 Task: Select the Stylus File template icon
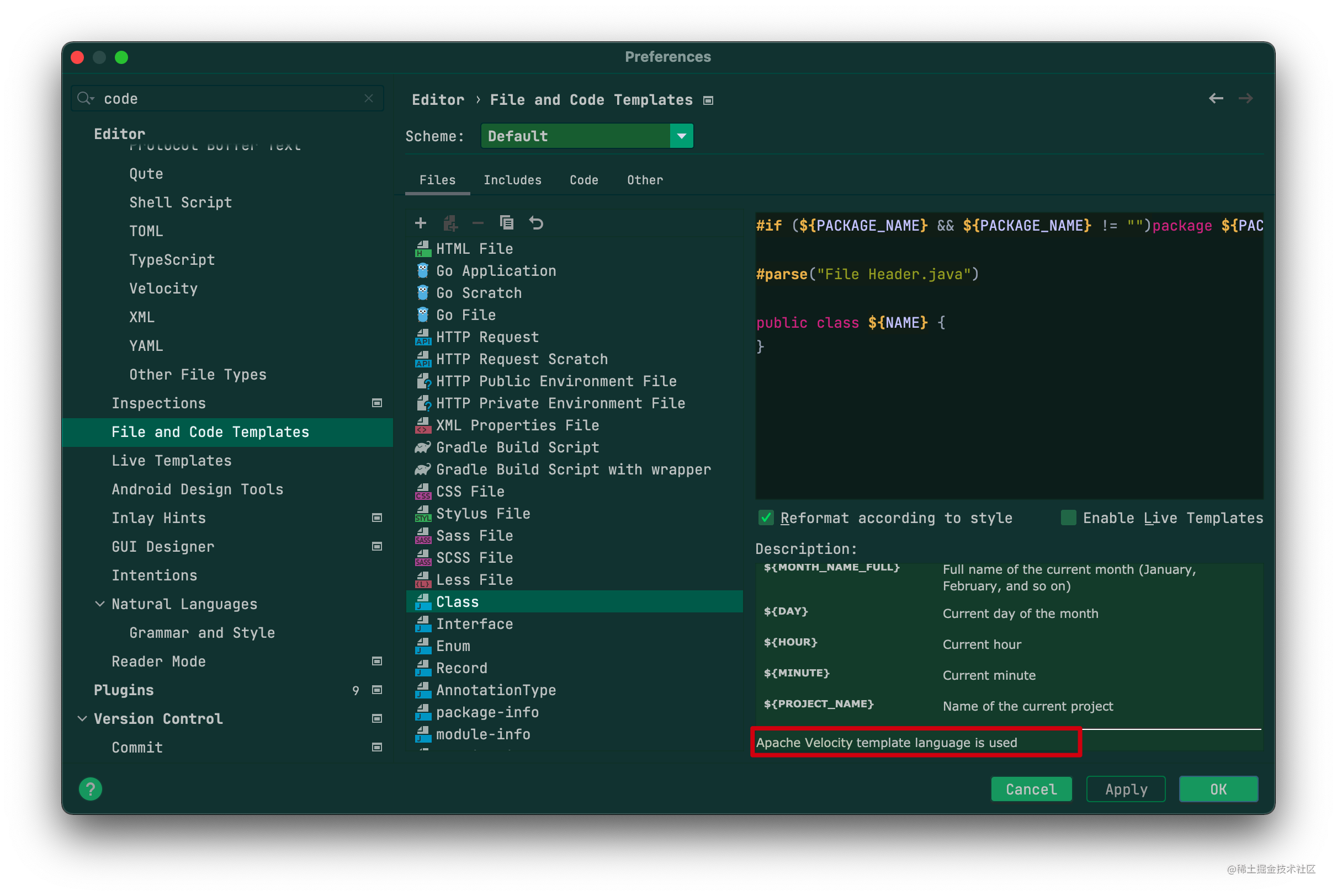pos(423,514)
